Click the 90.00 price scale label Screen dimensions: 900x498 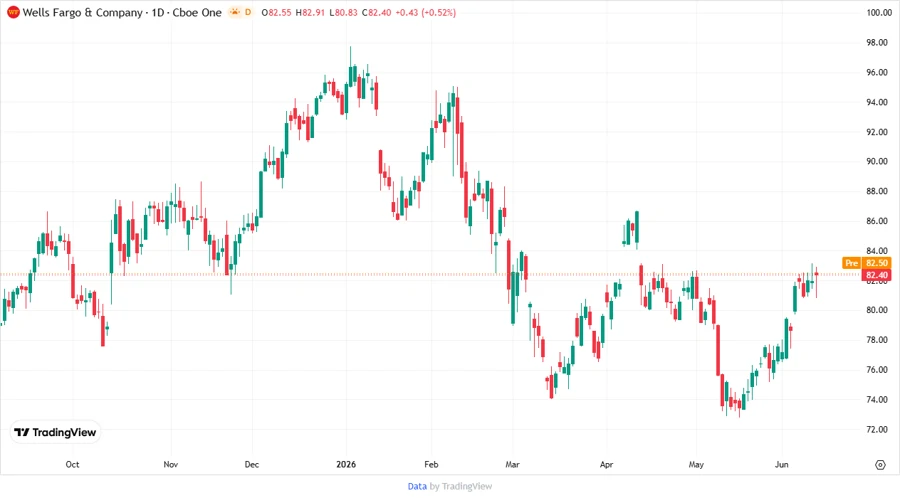click(x=876, y=161)
